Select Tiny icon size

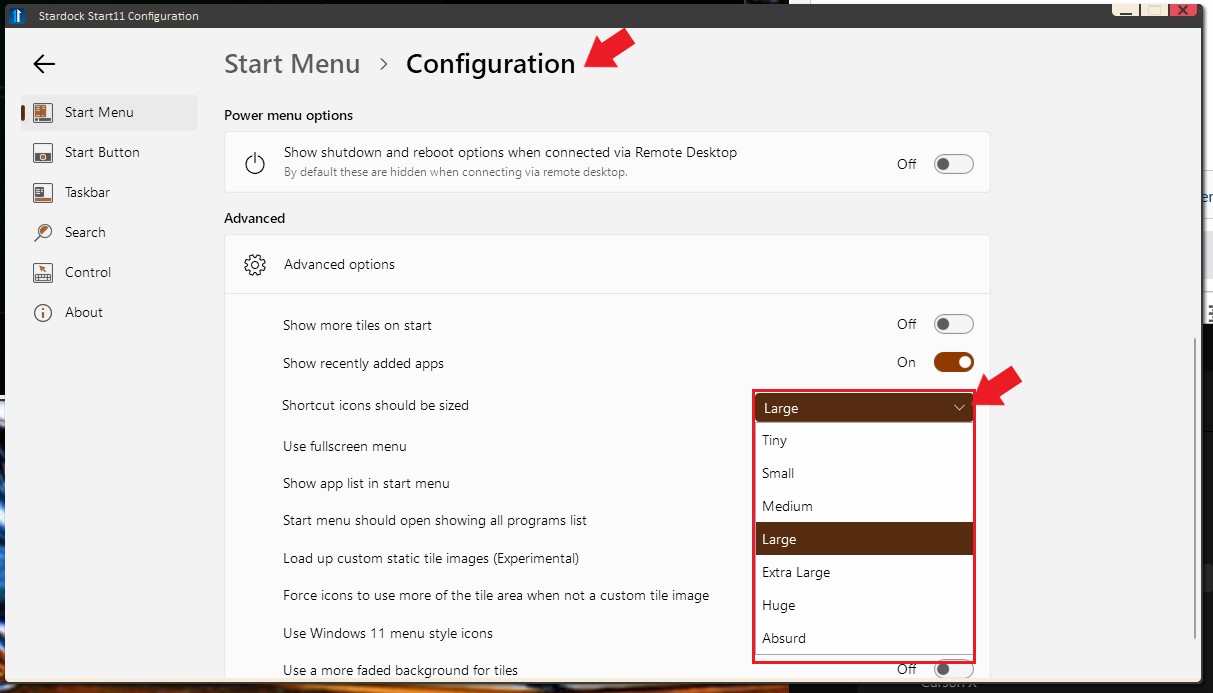(864, 440)
